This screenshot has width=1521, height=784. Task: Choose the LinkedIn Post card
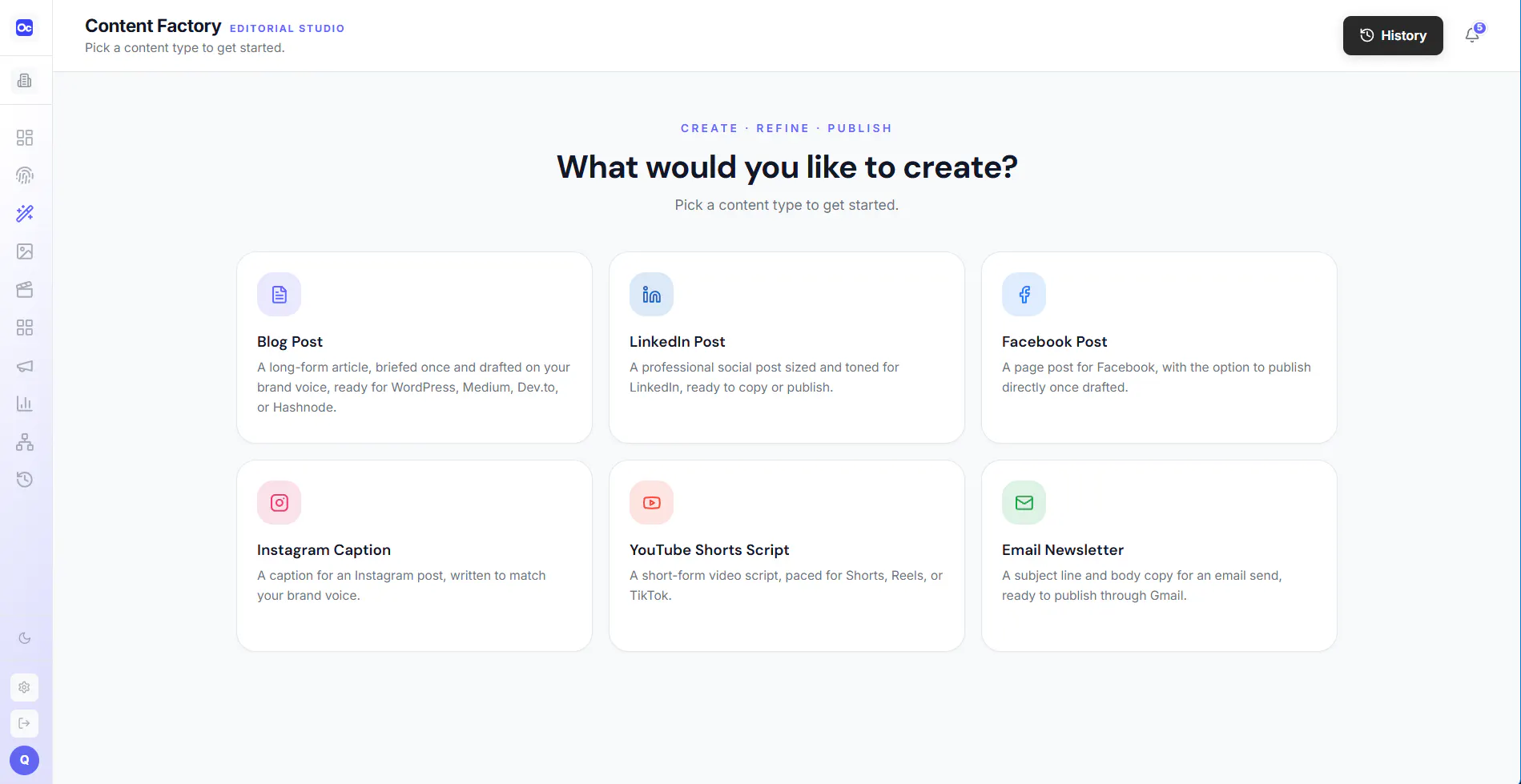pos(787,348)
